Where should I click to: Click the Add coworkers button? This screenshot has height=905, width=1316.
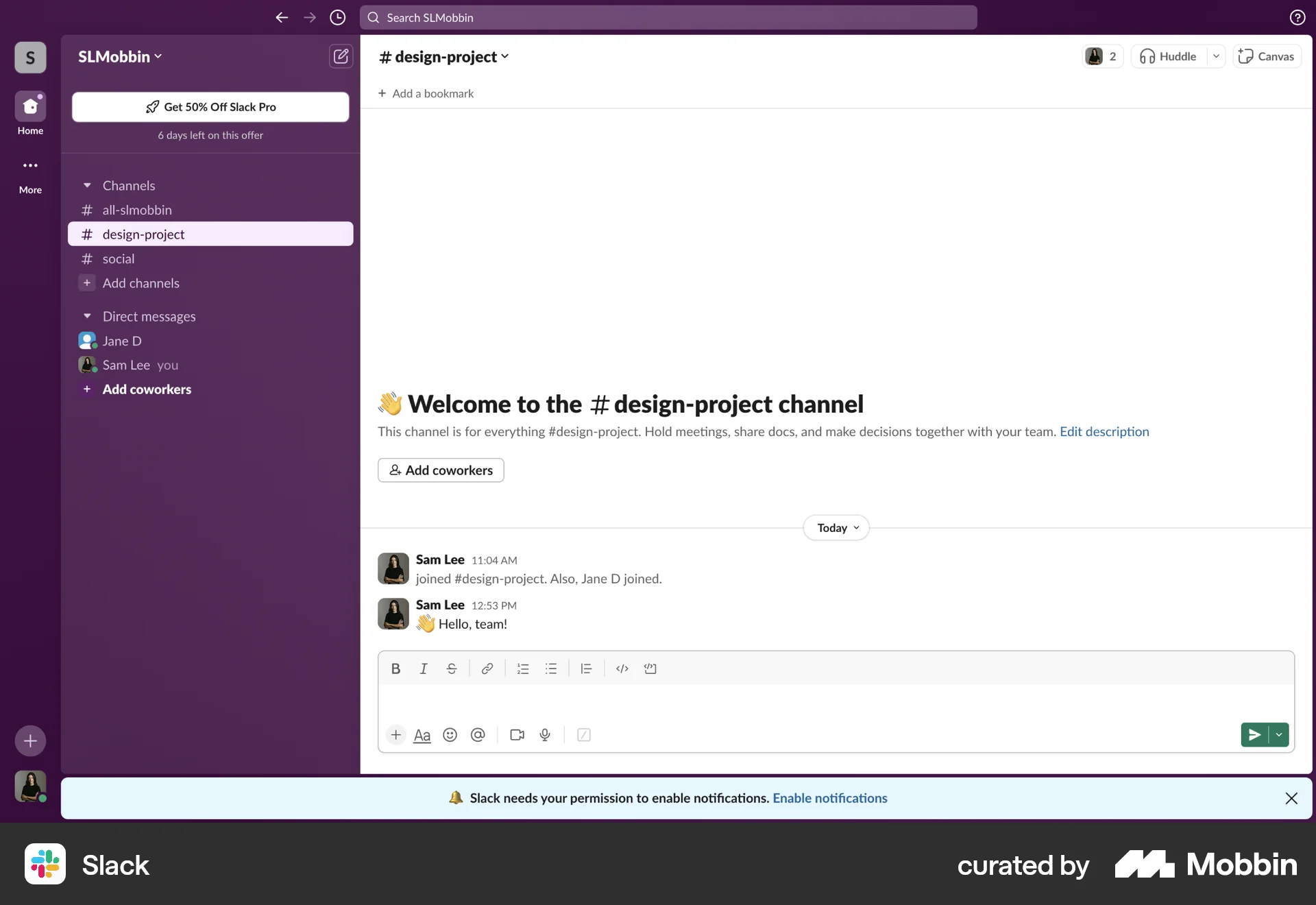pos(441,470)
